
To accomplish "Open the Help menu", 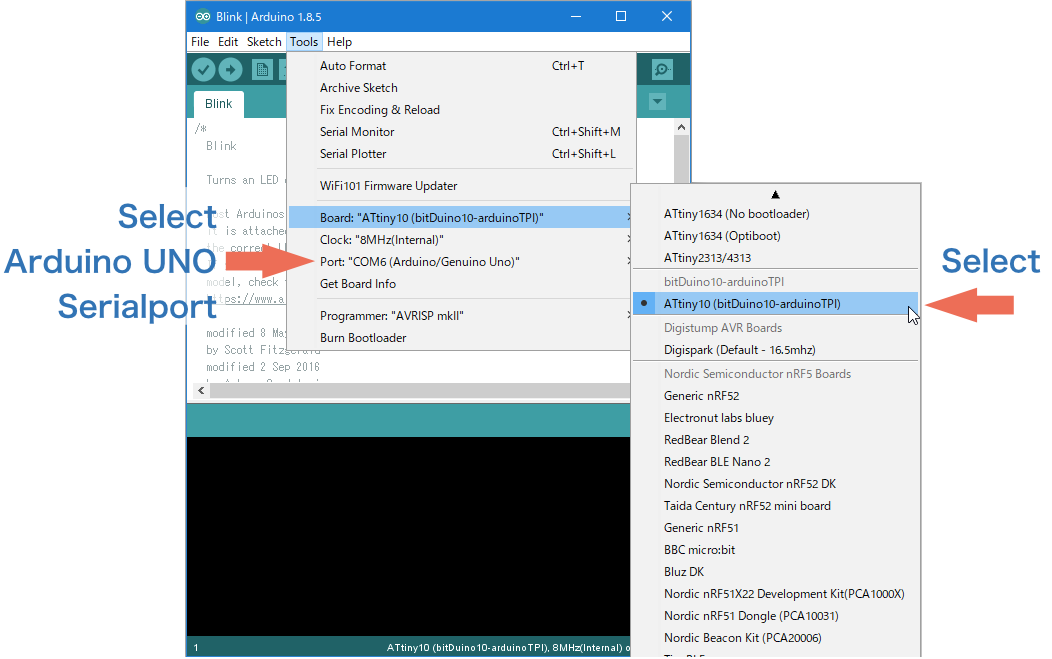I will click(339, 42).
